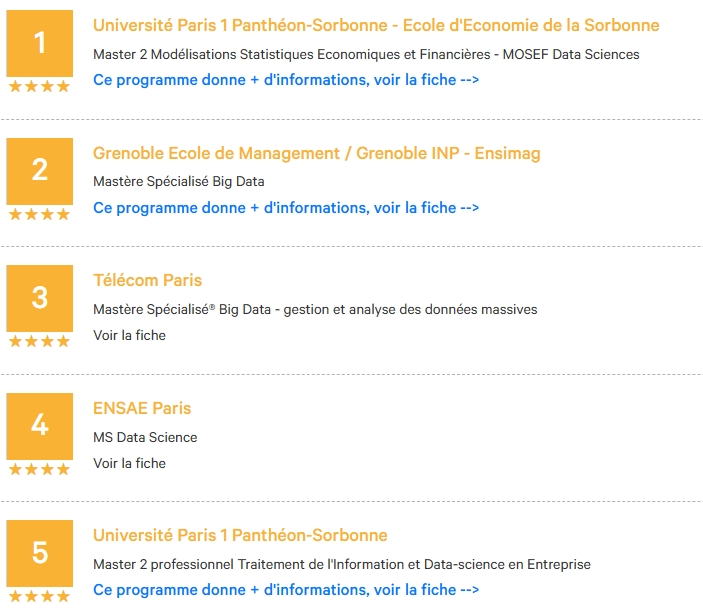Click the orange rank 5 badge
The image size is (703, 611).
pos(39,553)
